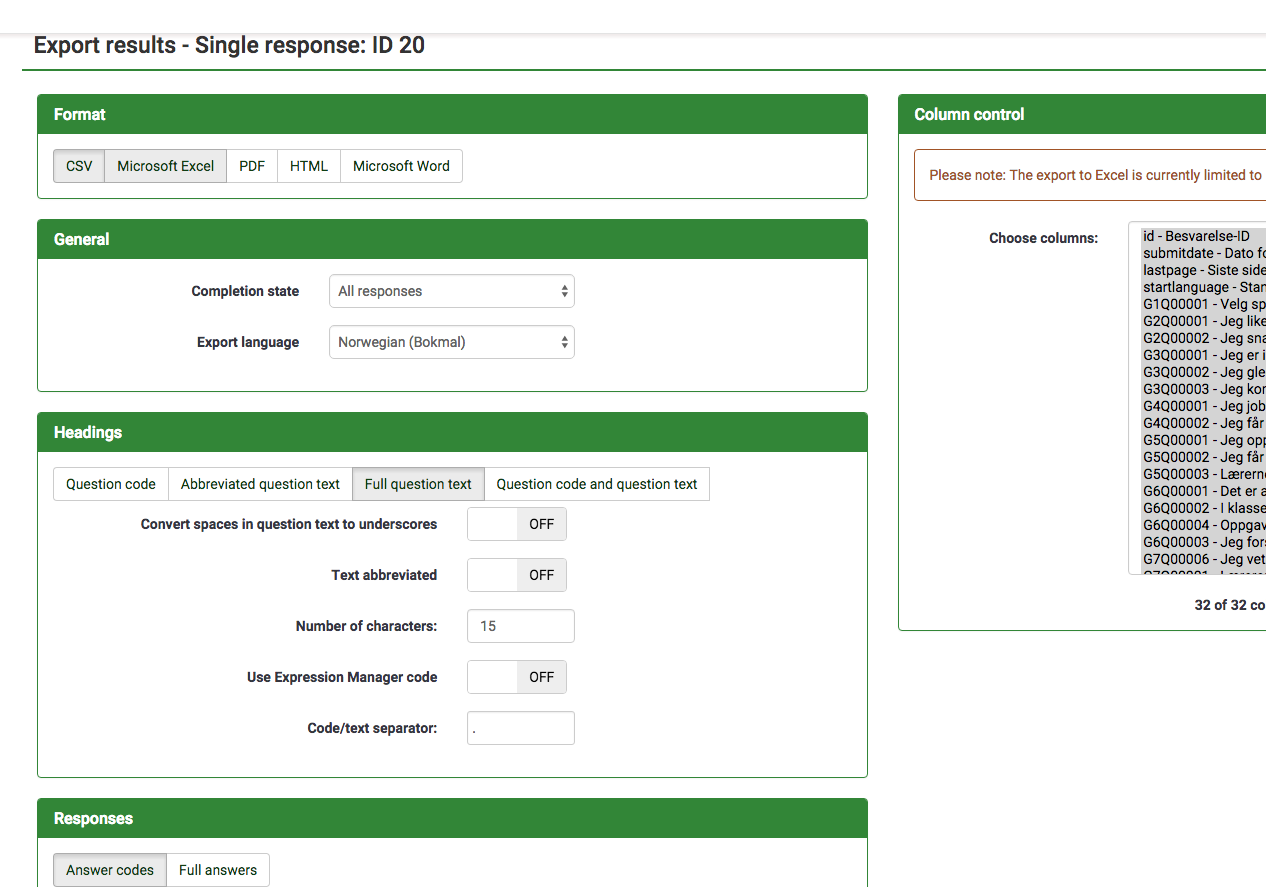Toggle Convert spaces to underscores switch

516,524
